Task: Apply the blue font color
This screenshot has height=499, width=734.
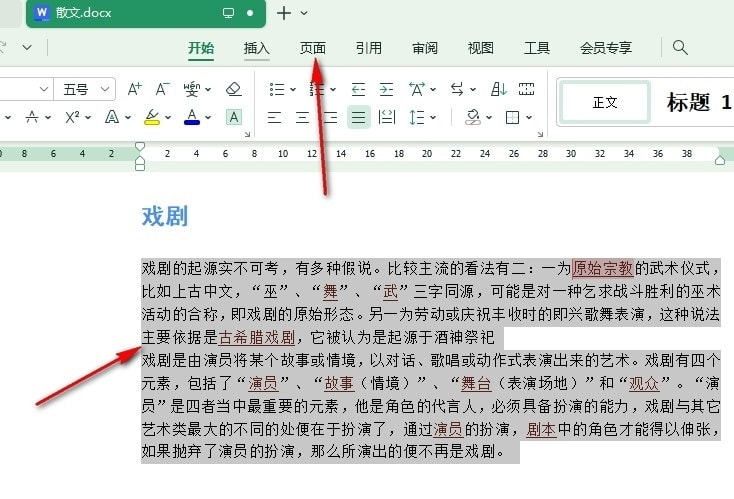Action: (x=192, y=117)
